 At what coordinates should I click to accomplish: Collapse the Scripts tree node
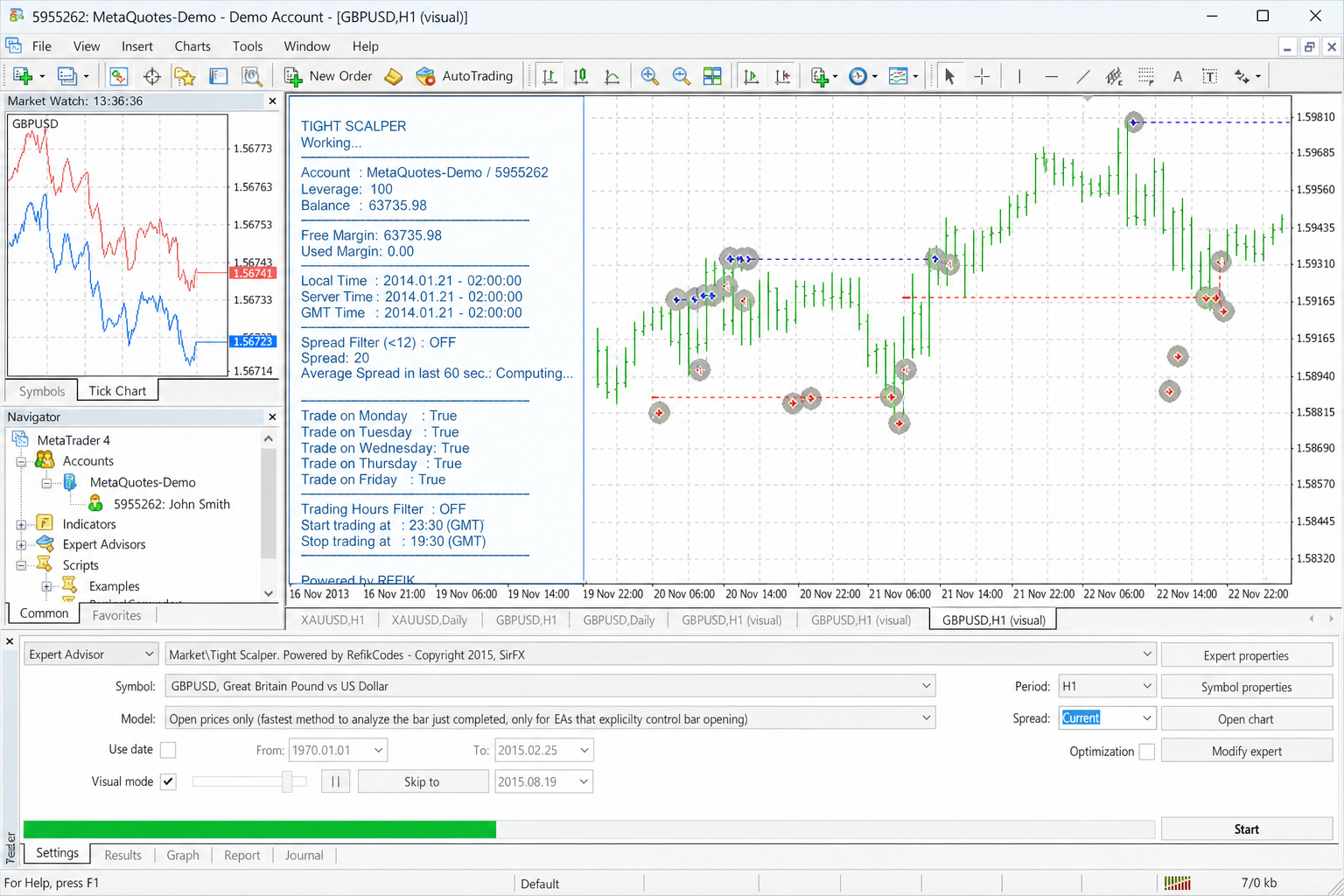coord(21,565)
